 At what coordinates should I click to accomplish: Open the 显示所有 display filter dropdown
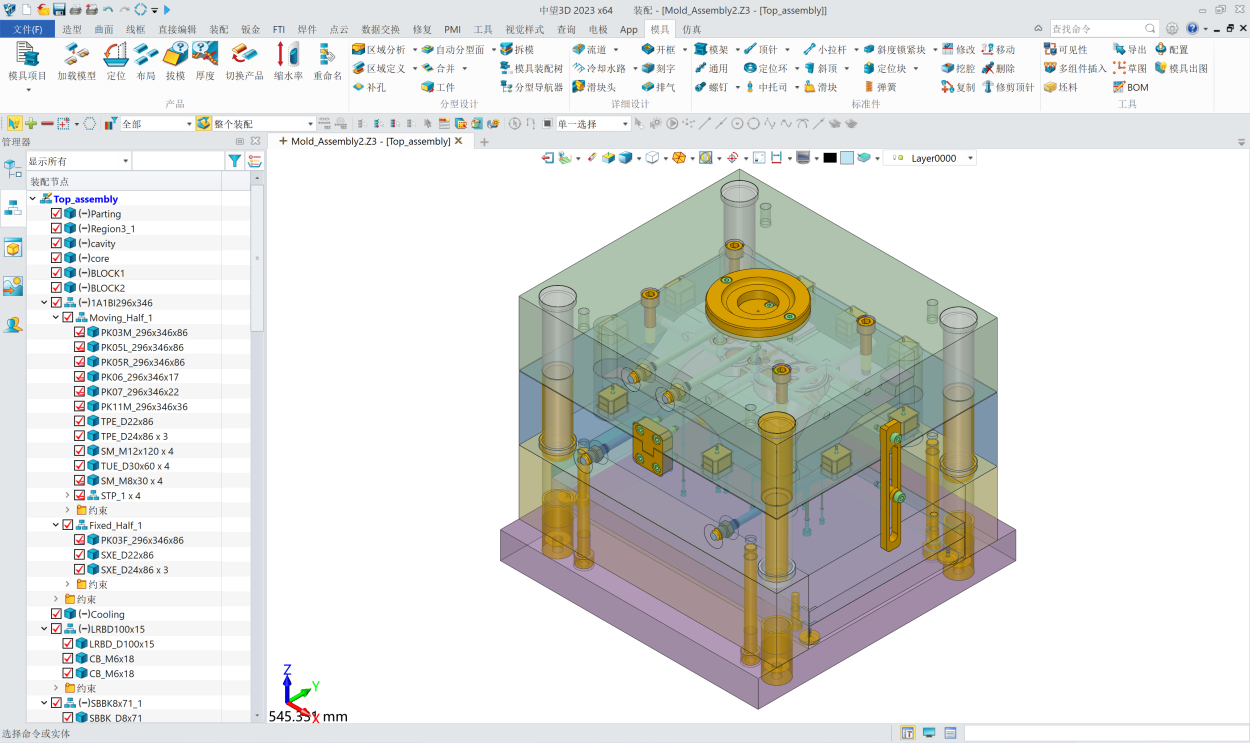(79, 161)
